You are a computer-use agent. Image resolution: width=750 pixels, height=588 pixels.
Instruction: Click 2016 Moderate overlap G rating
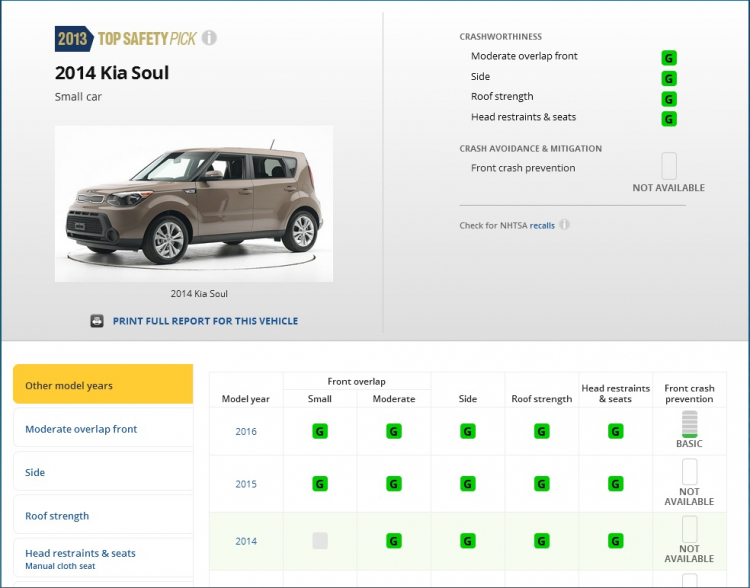(x=394, y=431)
